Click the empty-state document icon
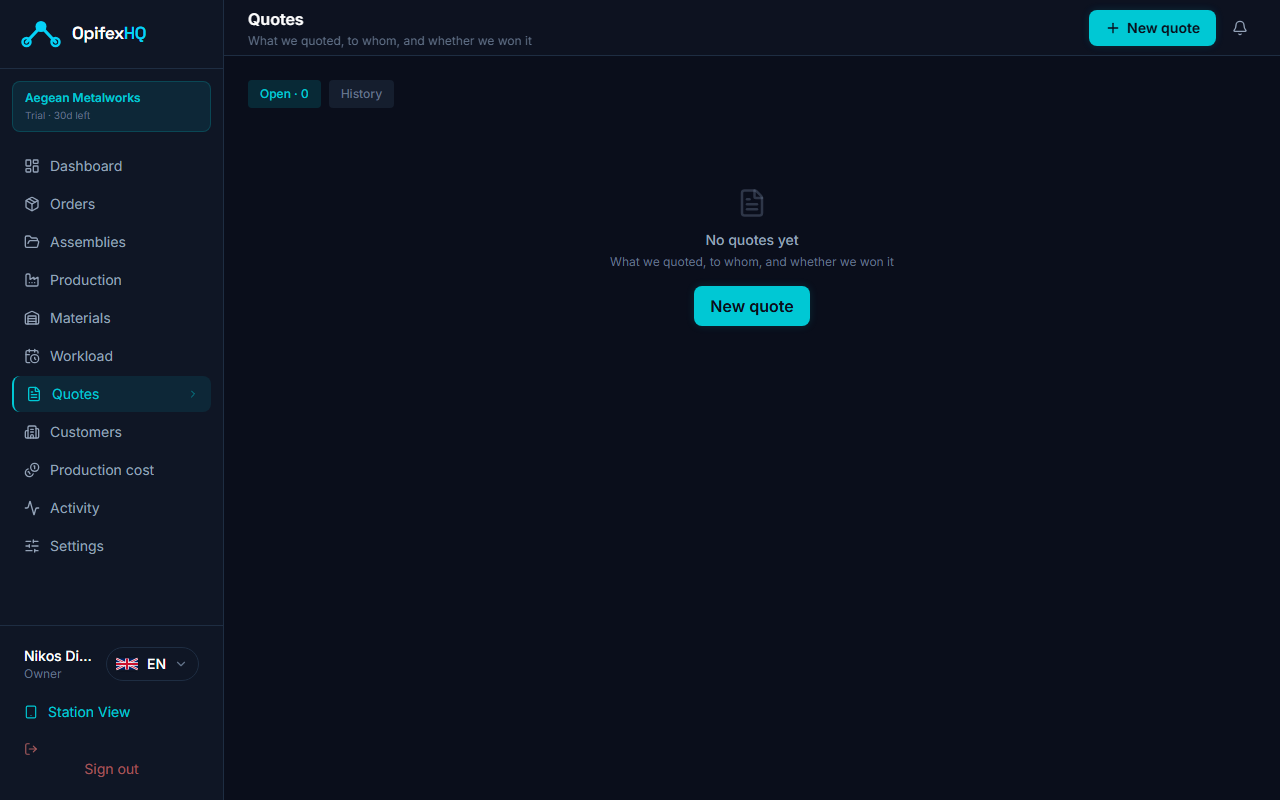 coord(752,203)
